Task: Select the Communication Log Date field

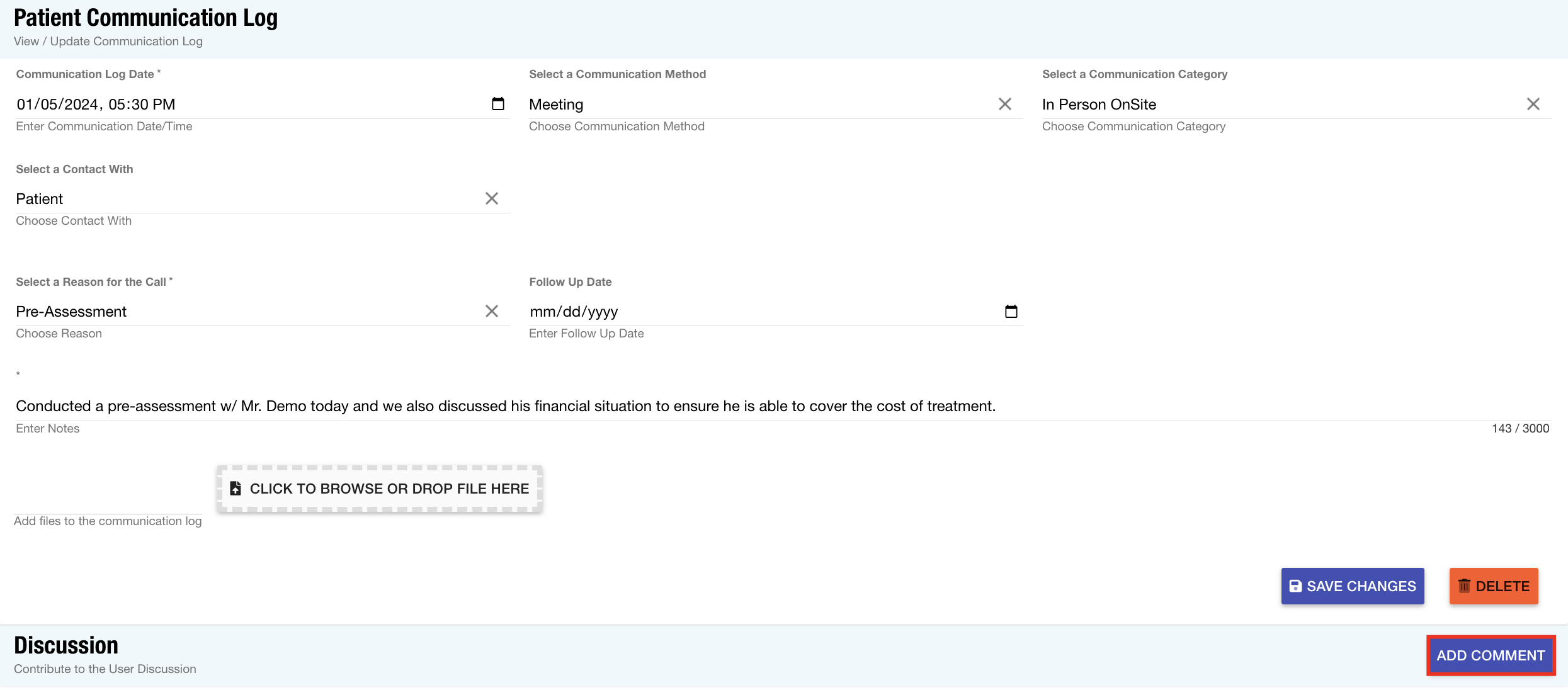Action: pos(189,103)
